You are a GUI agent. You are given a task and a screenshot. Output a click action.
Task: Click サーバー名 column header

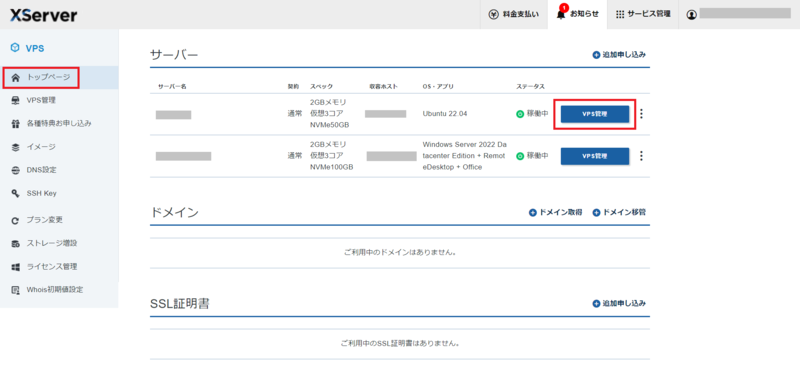172,86
